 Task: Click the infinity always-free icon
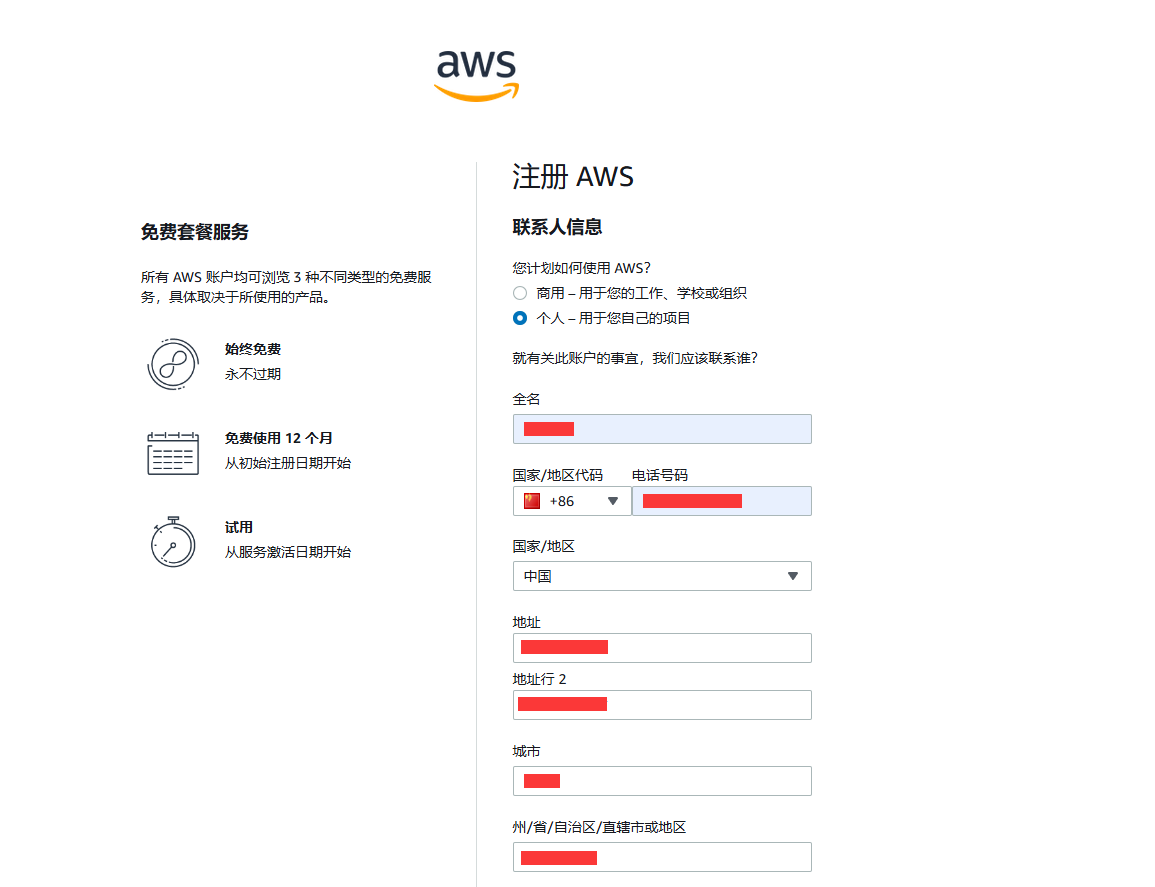pyautogui.click(x=172, y=364)
